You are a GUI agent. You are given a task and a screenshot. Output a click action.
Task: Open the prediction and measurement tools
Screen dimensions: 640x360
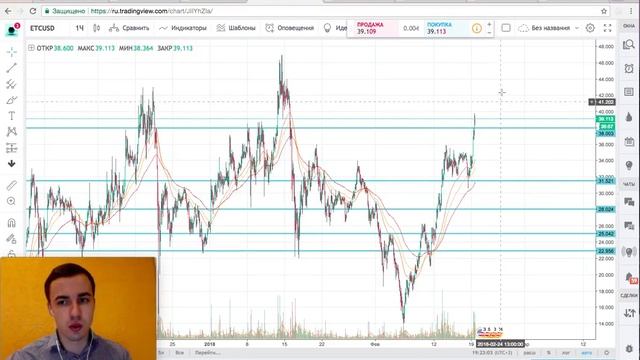[x=11, y=148]
